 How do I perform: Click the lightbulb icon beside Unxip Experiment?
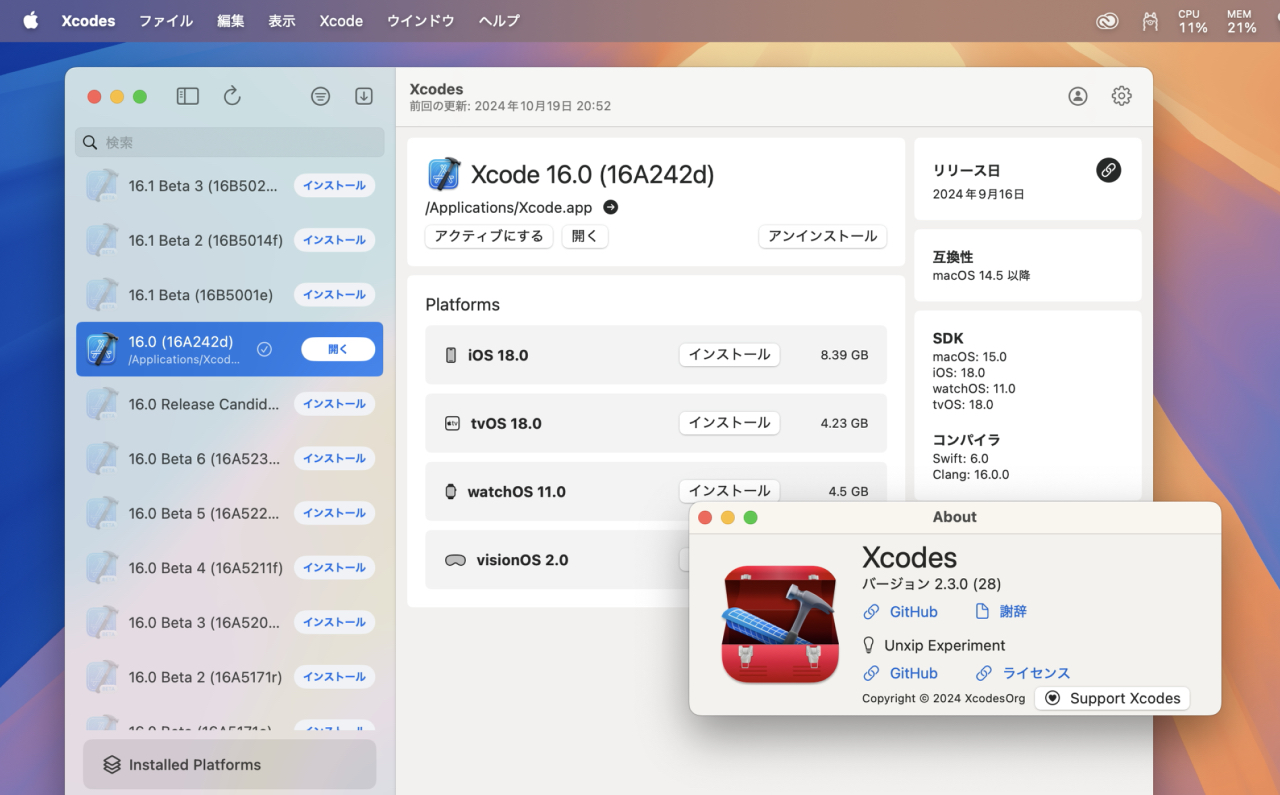pyautogui.click(x=869, y=645)
